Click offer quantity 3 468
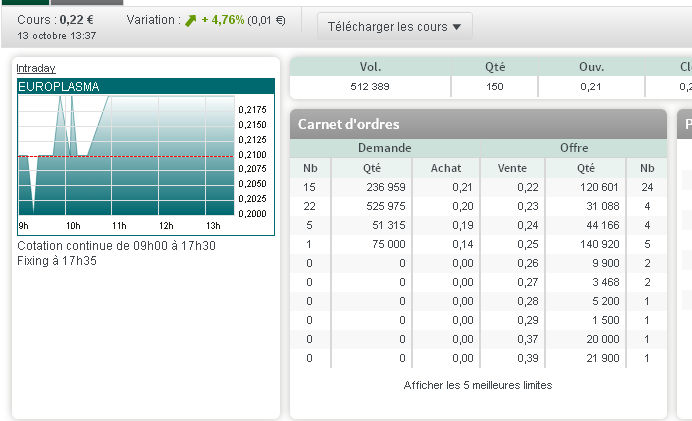The width and height of the screenshot is (692, 421). [606, 282]
